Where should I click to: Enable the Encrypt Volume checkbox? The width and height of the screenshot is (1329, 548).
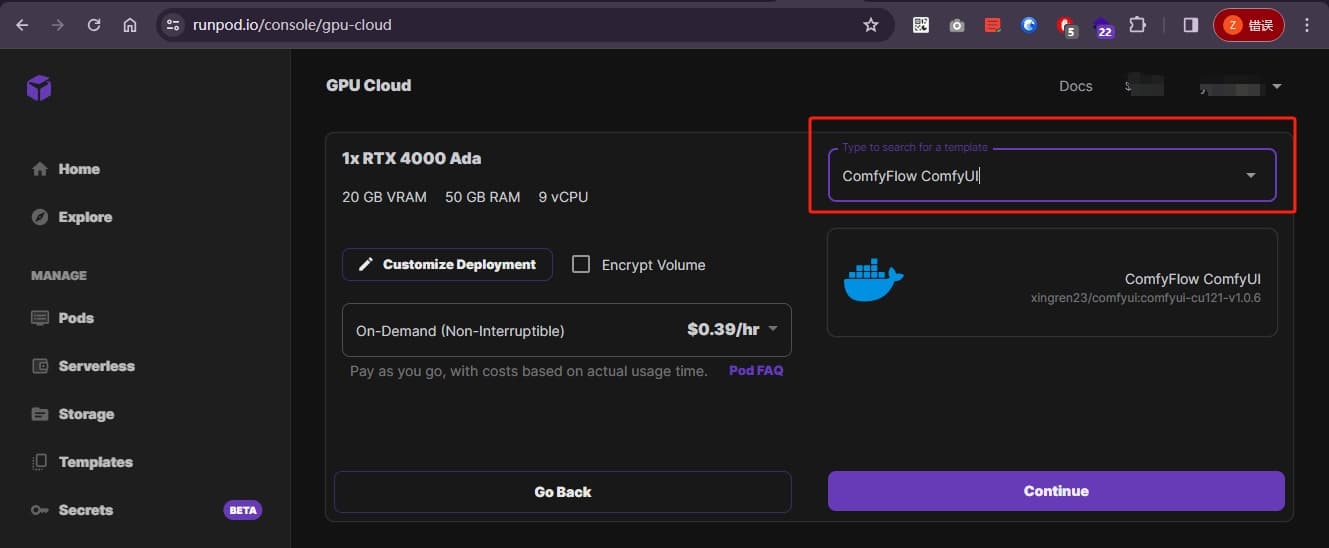pyautogui.click(x=580, y=265)
